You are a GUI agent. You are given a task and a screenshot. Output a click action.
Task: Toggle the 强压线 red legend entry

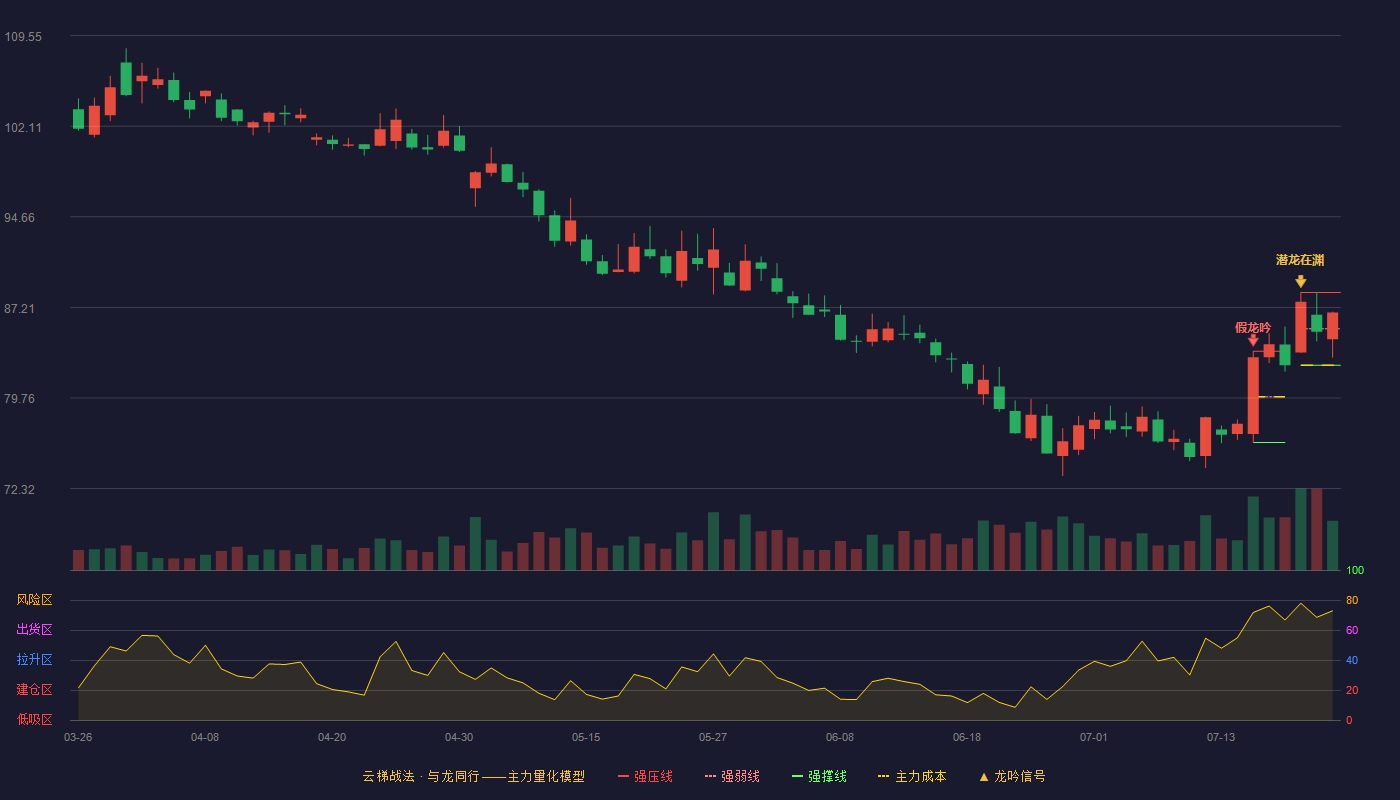(x=645, y=776)
